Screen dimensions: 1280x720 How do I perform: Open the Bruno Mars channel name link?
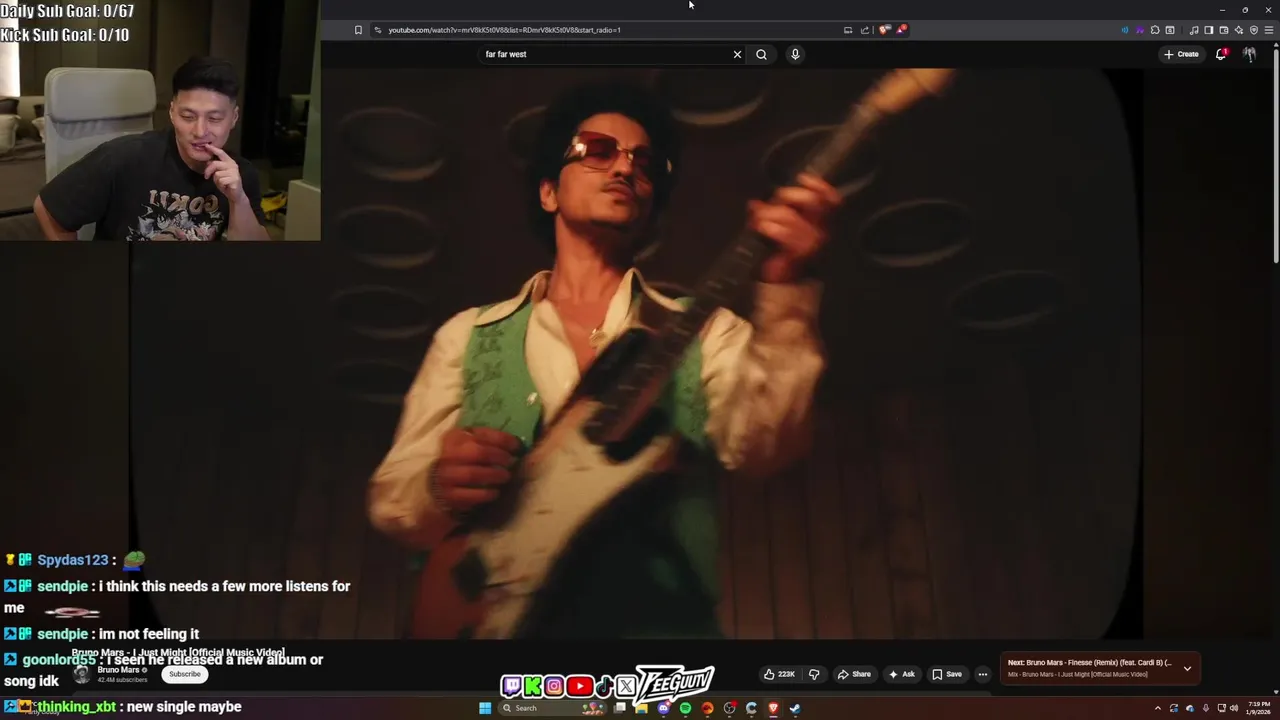tap(118, 670)
